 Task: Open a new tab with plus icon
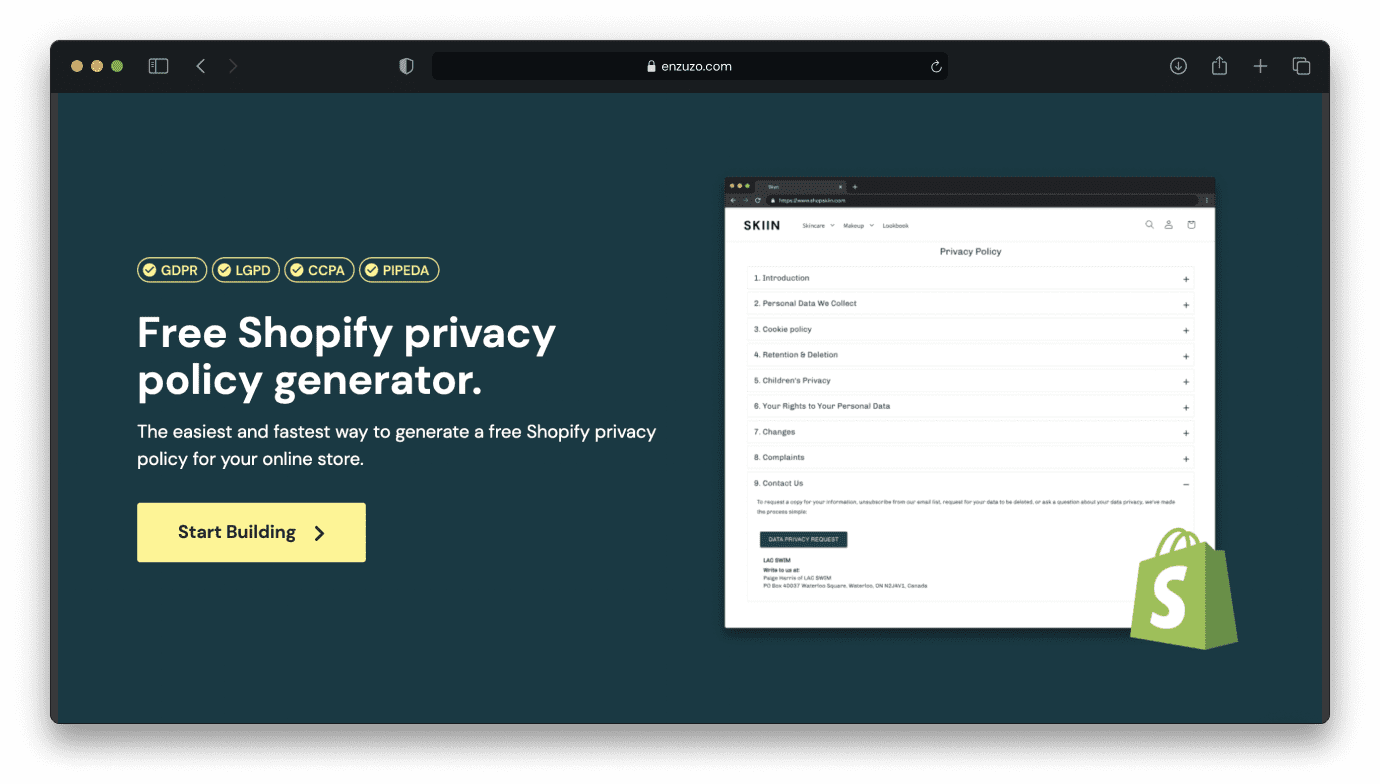[1260, 66]
